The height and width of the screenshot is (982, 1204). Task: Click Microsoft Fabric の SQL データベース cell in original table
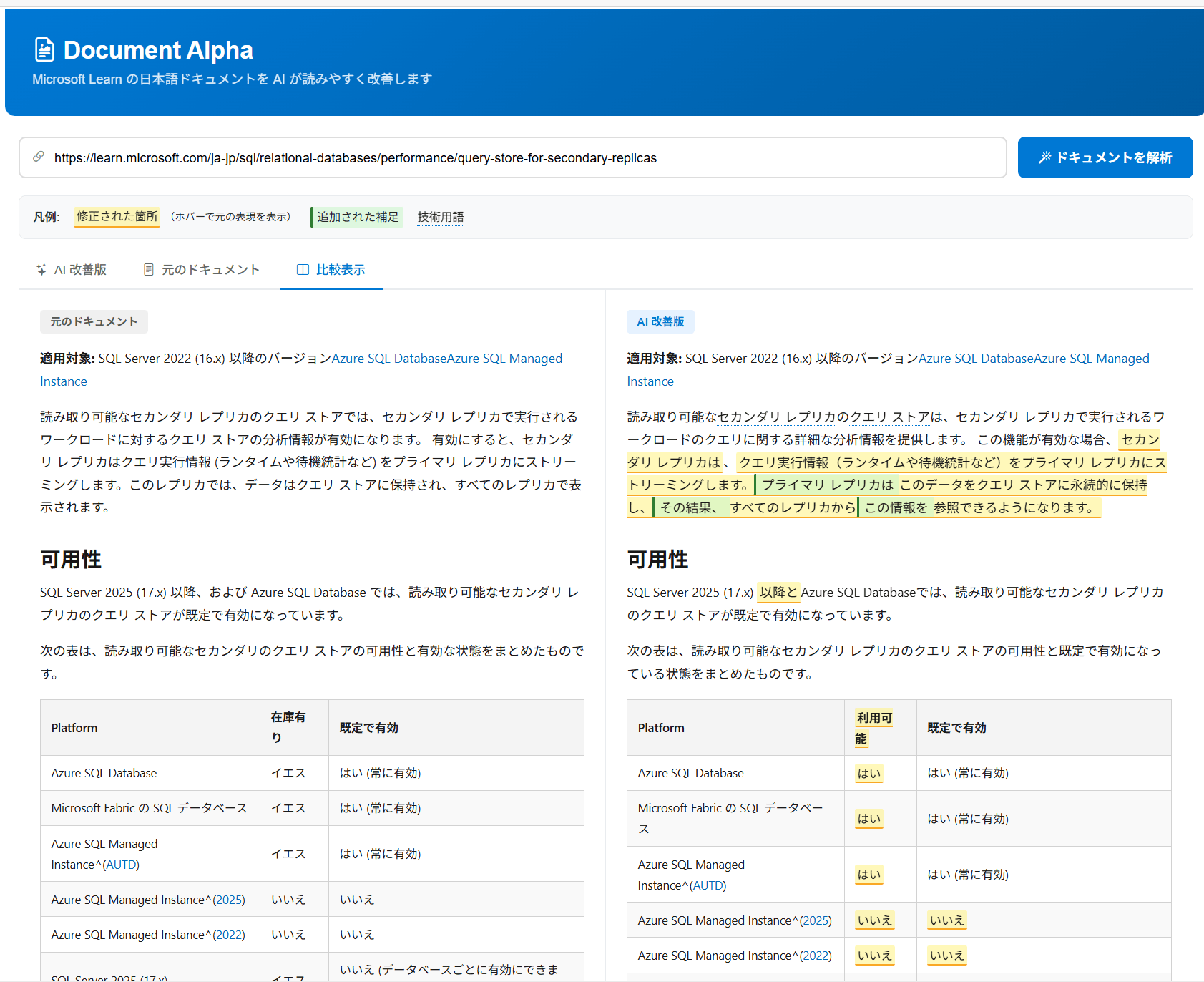(x=149, y=808)
